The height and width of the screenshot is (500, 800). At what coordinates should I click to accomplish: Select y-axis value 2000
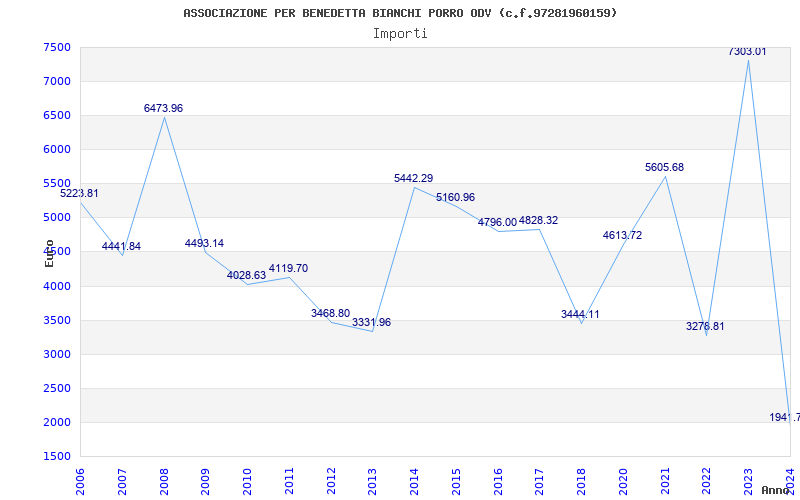(57, 422)
